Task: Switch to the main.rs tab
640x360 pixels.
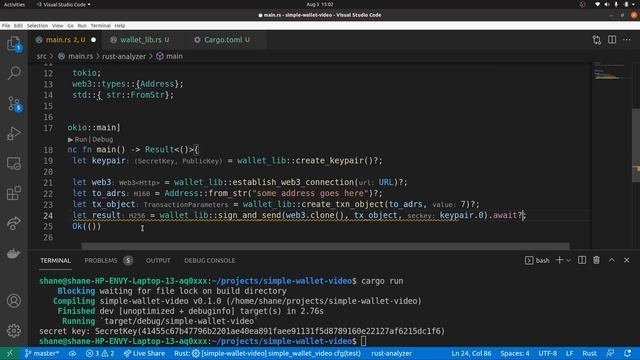Action: (x=65, y=40)
